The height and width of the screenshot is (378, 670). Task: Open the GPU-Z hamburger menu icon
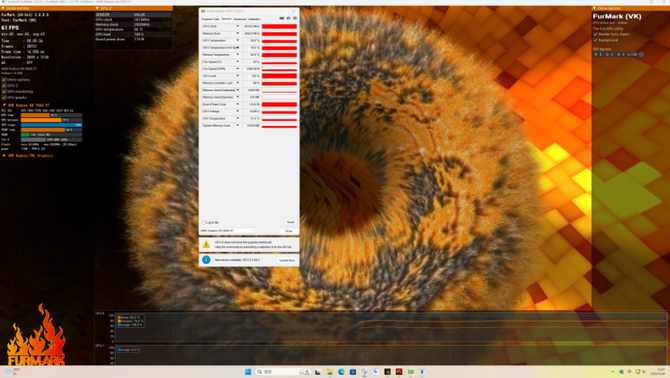[295, 18]
